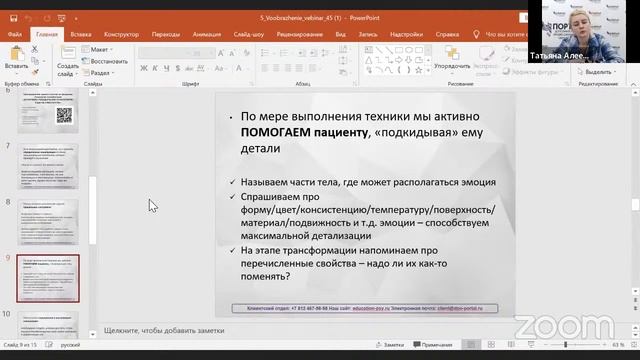Viewport: 640px width, 360px height.
Task: Toggle normal view button in status bar
Action: pos(471,345)
